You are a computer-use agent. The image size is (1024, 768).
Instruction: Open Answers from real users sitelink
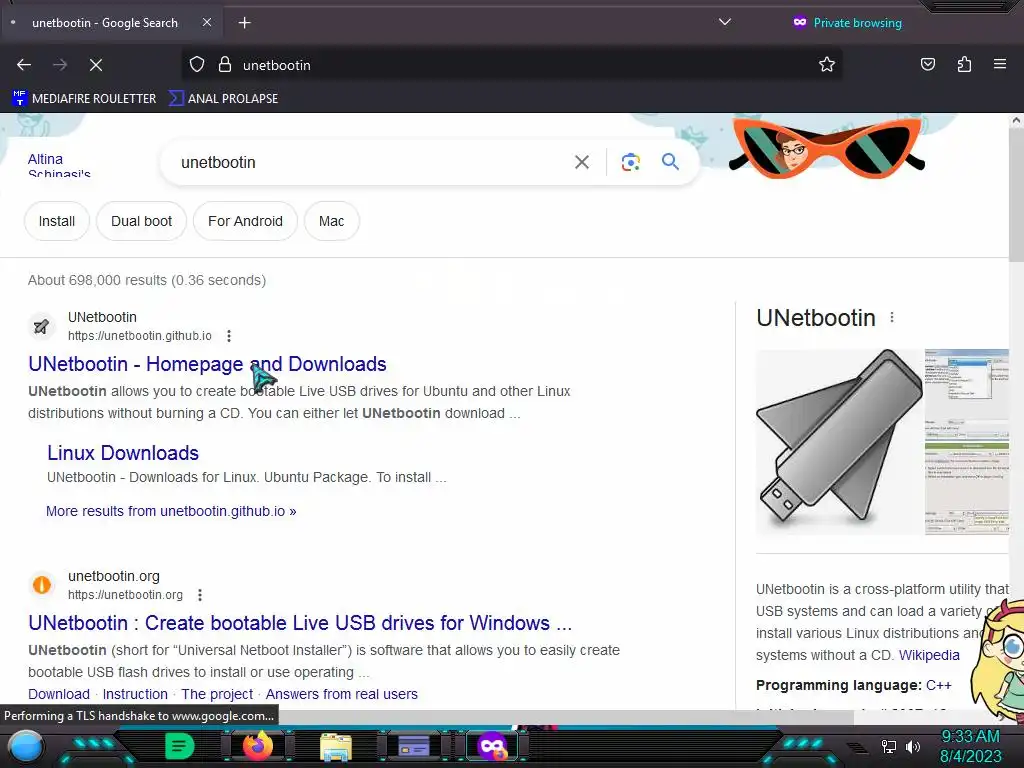pos(342,694)
